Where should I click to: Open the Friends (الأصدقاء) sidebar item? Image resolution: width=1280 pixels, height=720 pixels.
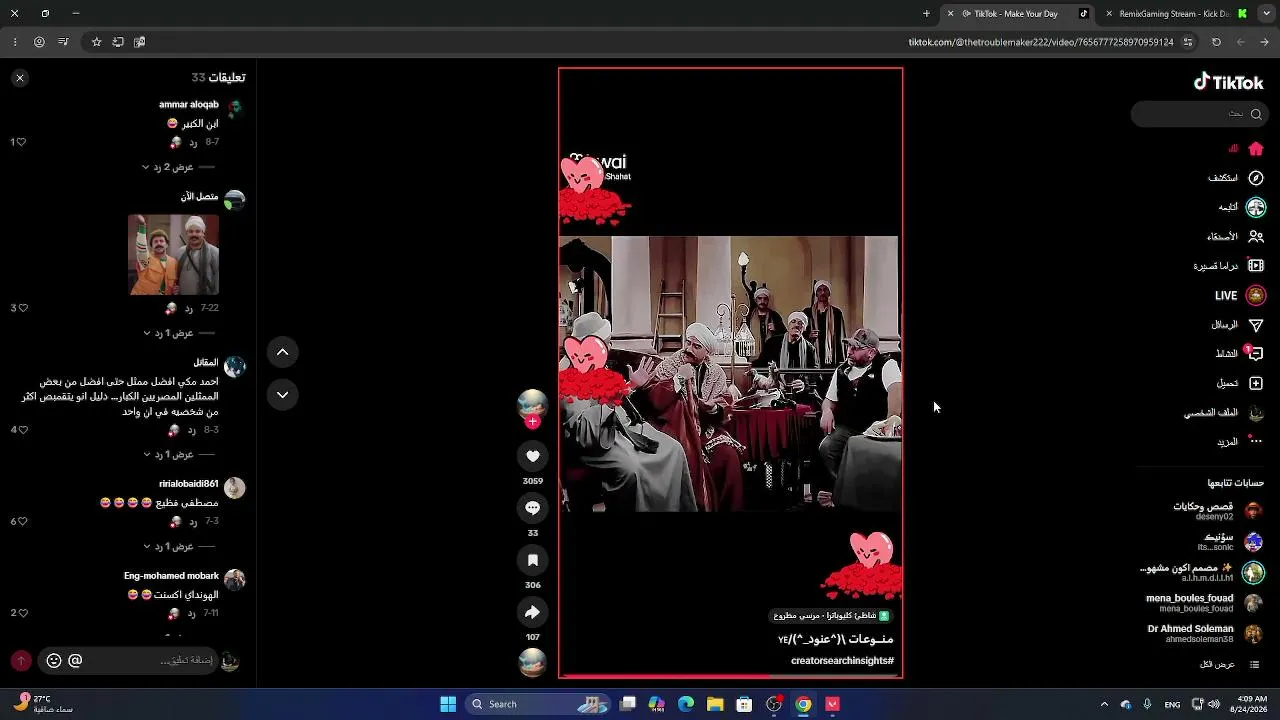1236,237
